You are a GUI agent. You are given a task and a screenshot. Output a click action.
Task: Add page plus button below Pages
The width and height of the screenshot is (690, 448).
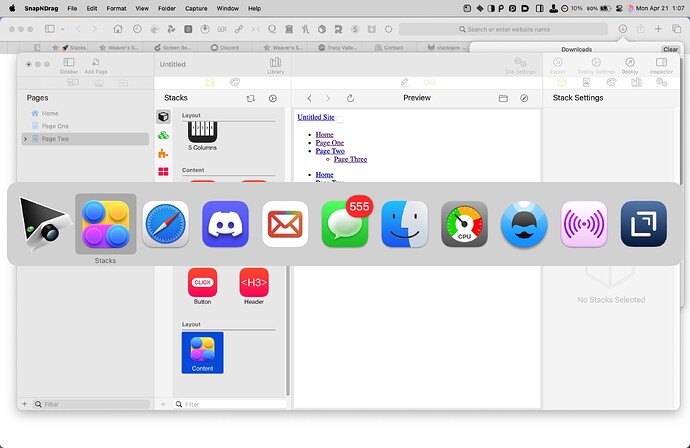click(x=25, y=404)
